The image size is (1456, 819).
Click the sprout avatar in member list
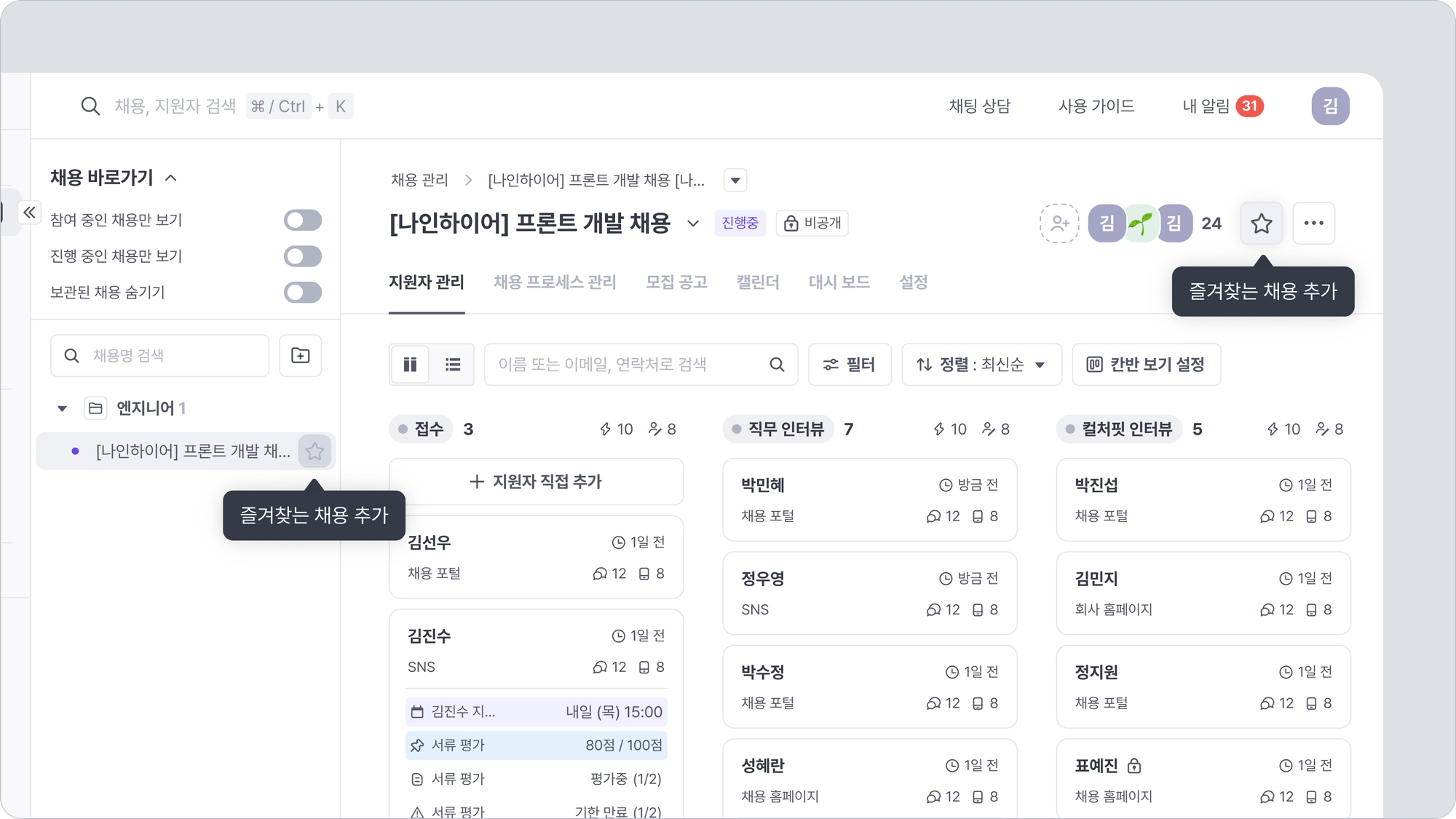pyautogui.click(x=1141, y=223)
